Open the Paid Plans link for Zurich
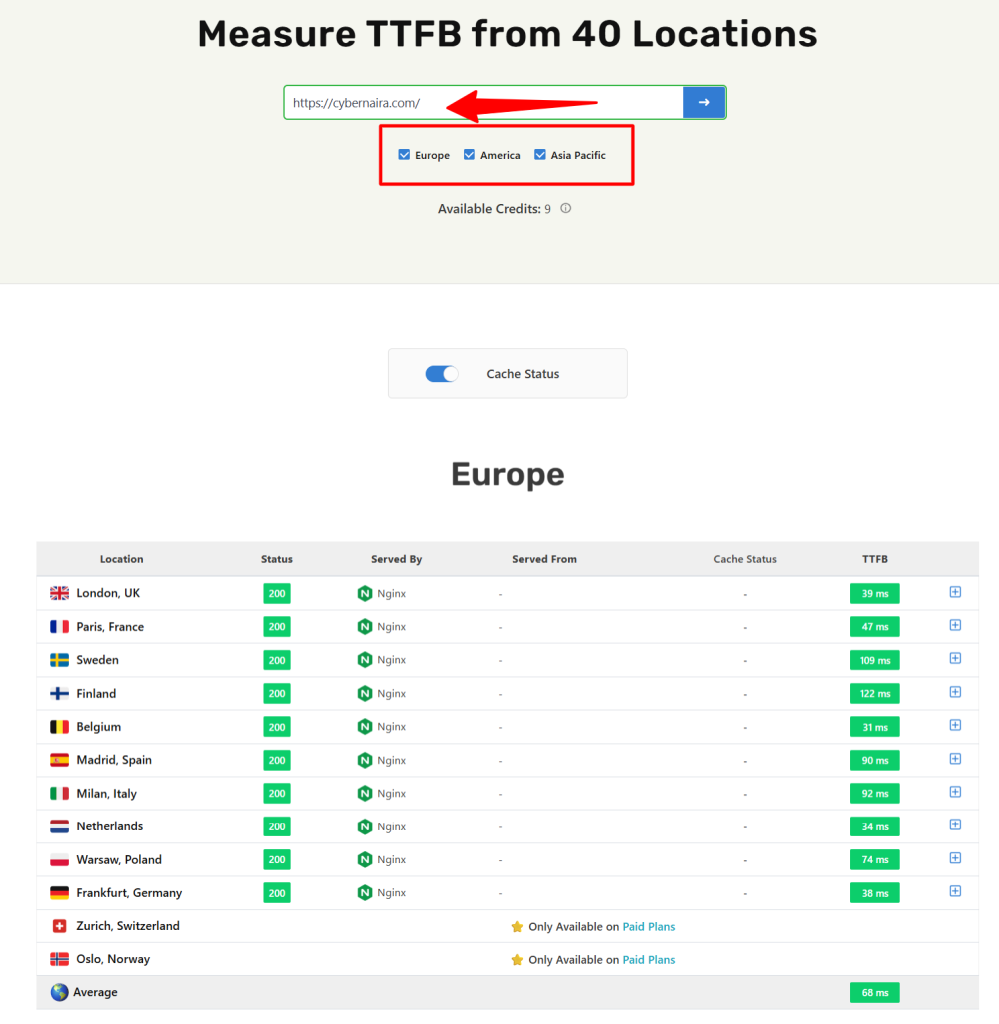 tap(648, 926)
